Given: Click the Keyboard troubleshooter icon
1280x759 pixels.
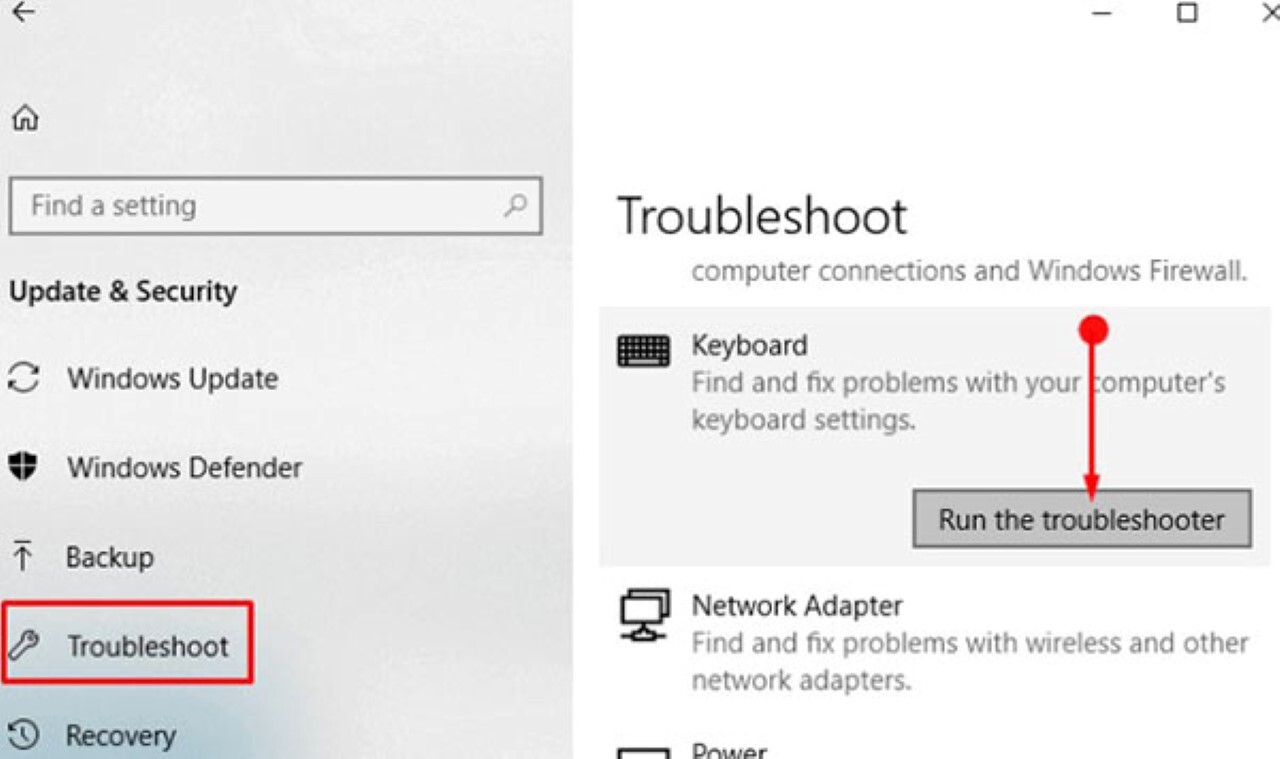Looking at the screenshot, I should point(644,351).
